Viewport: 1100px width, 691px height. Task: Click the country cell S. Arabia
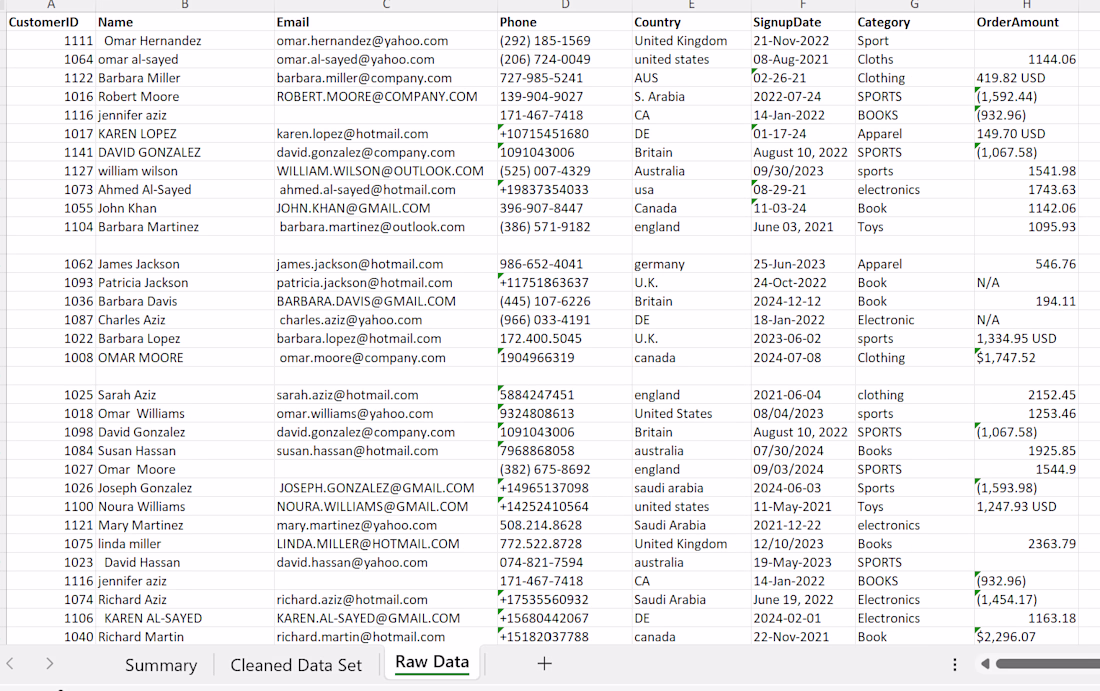[x=691, y=97]
